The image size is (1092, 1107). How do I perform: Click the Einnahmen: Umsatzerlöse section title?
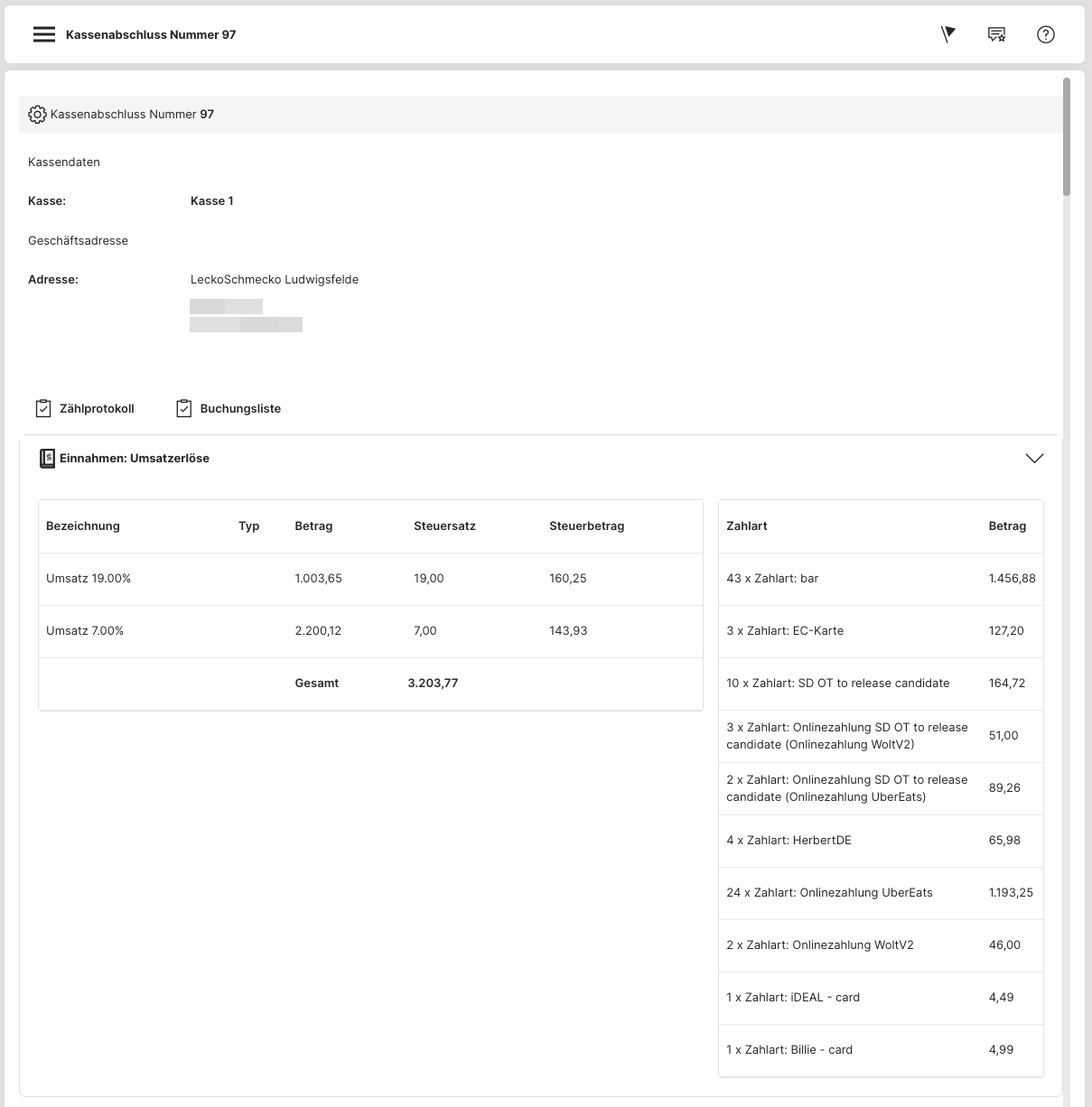(x=135, y=459)
